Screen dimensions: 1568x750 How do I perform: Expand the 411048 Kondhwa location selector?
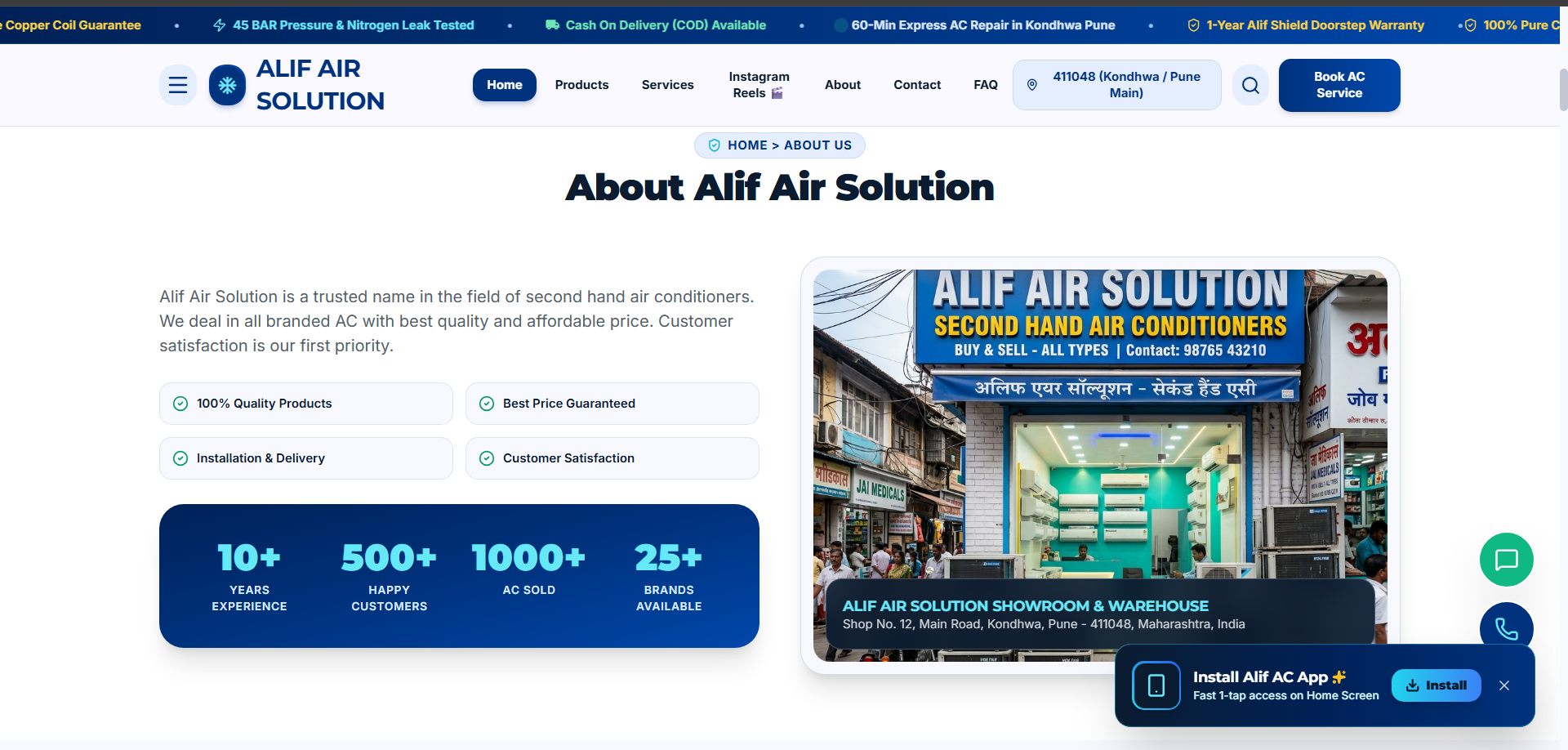[x=1117, y=85]
